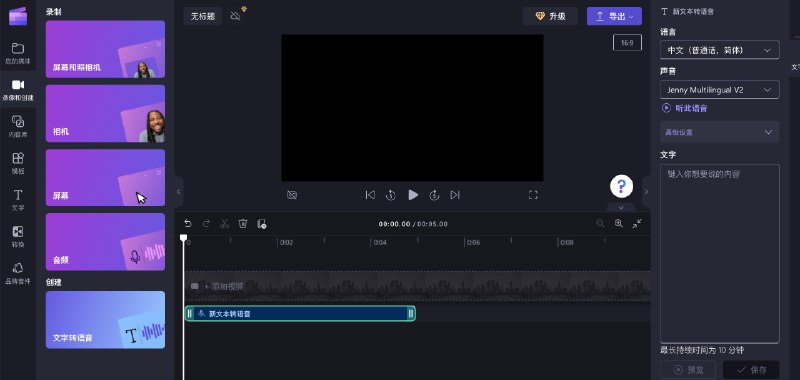Click the chevron below the help button

click(x=621, y=208)
